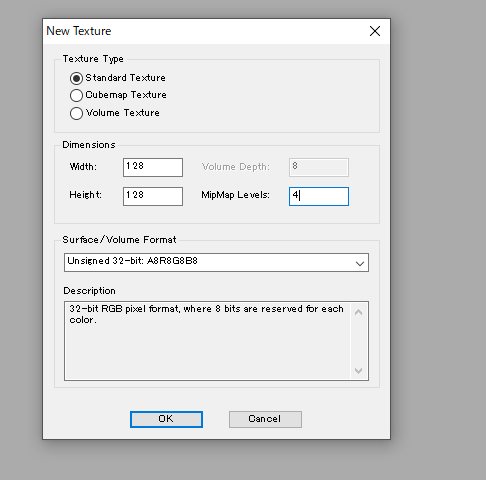Click the description scrollbar down arrow

(359, 371)
